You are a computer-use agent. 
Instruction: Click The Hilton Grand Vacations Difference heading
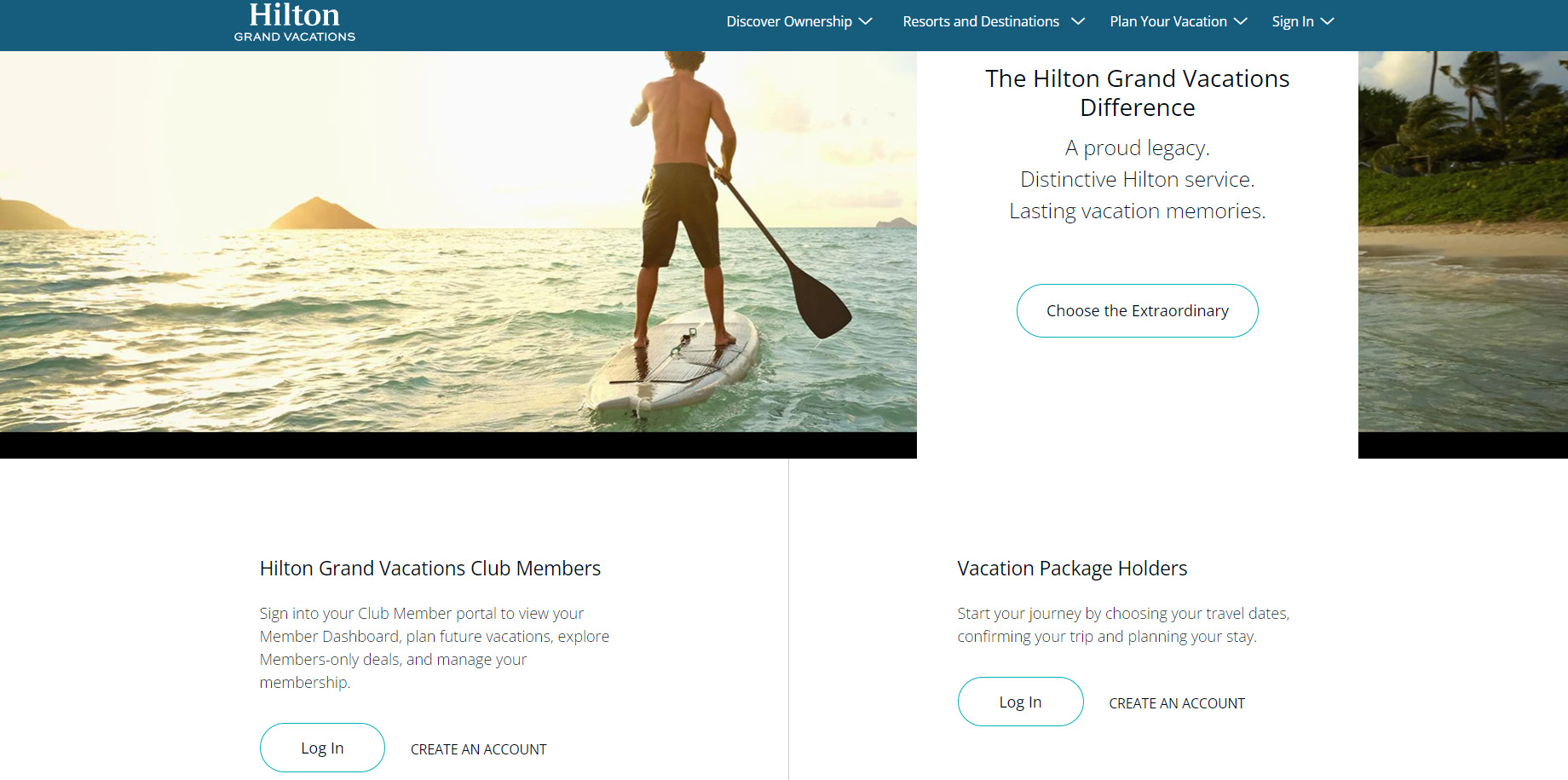(x=1138, y=93)
